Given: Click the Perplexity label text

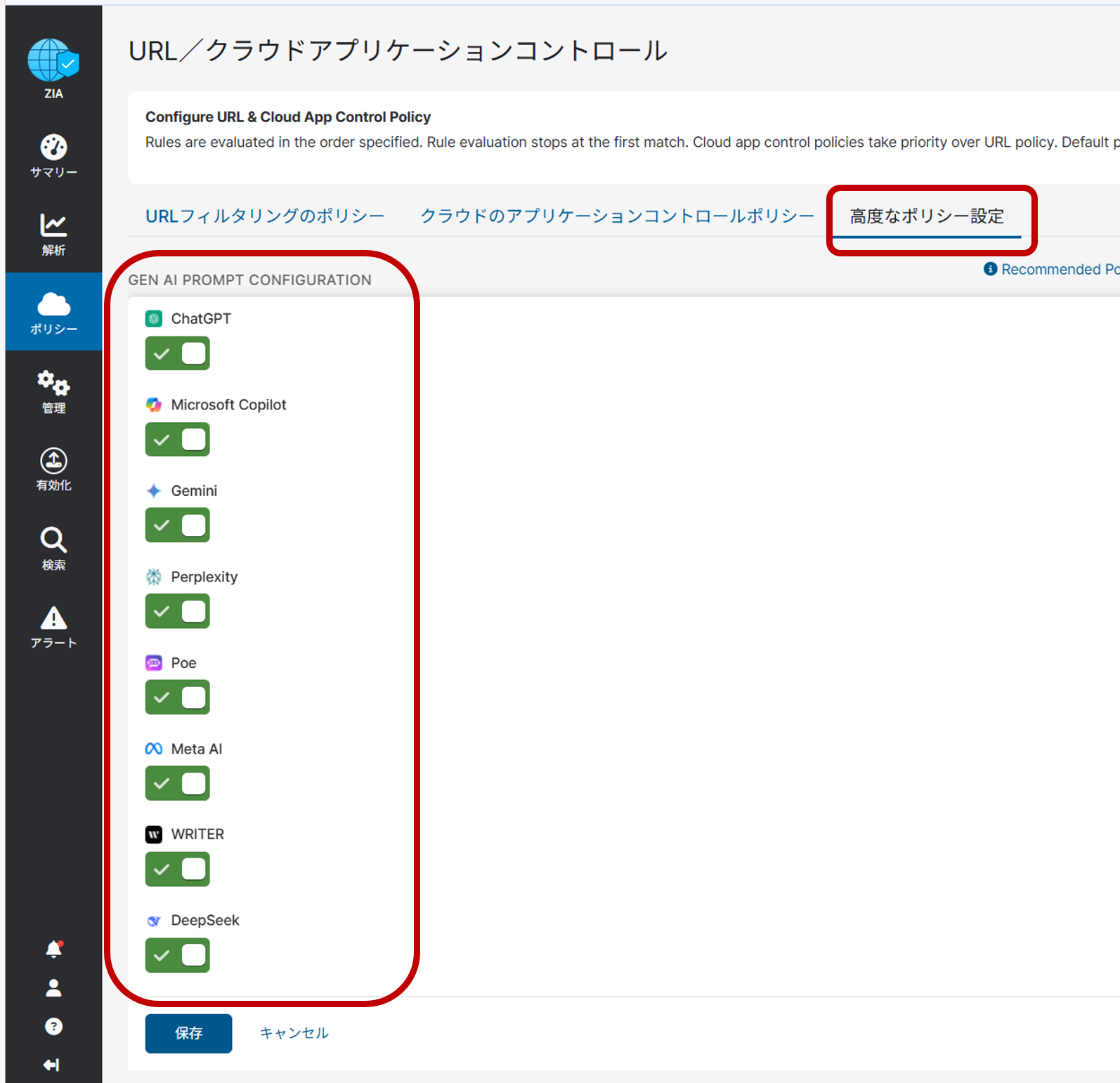Looking at the screenshot, I should pyautogui.click(x=204, y=577).
